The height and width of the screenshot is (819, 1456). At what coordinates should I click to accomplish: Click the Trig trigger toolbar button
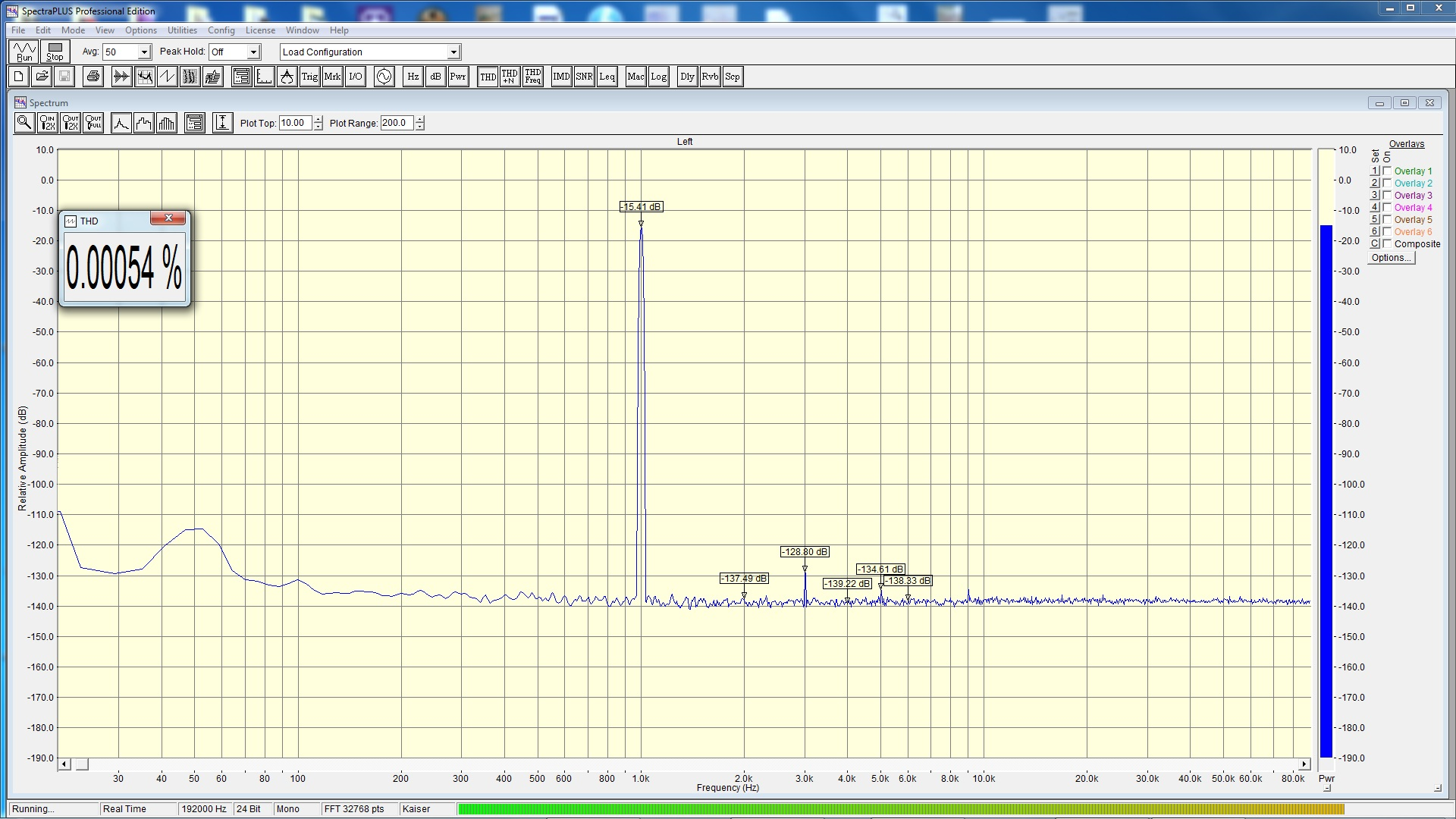pyautogui.click(x=309, y=77)
